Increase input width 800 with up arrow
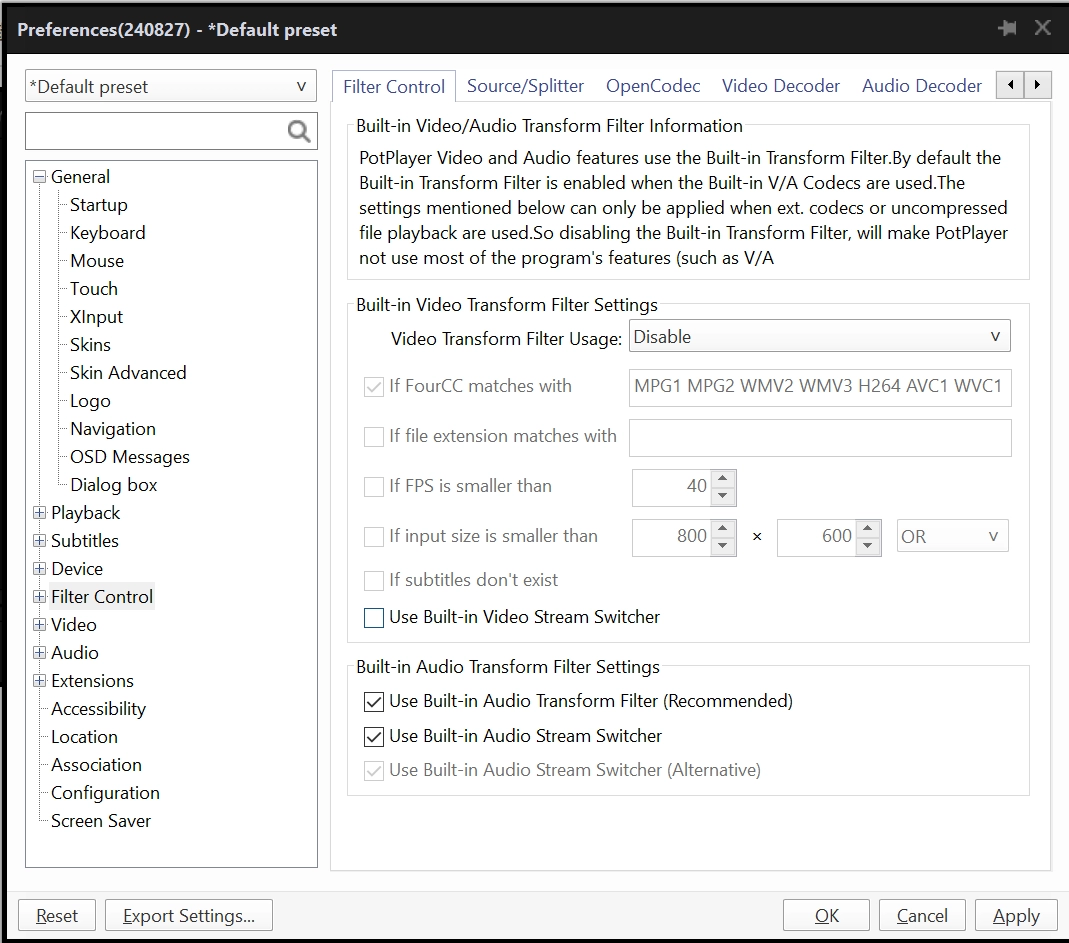 723,528
